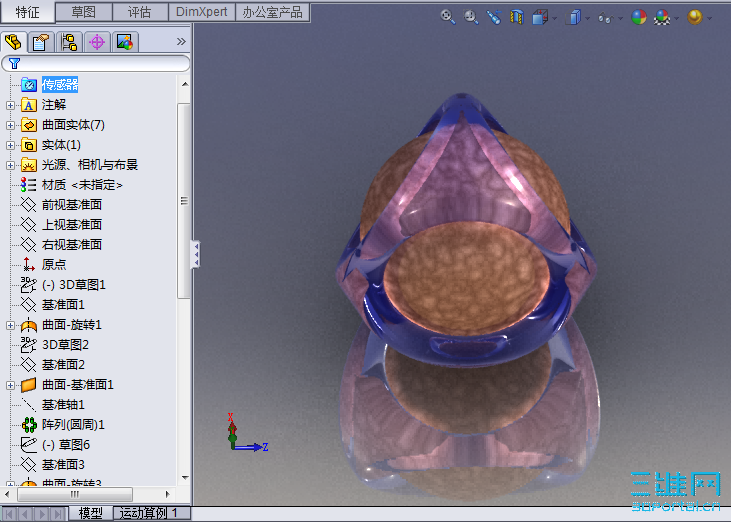
Task: Open the PropertyManager tab icon
Action: click(41, 42)
